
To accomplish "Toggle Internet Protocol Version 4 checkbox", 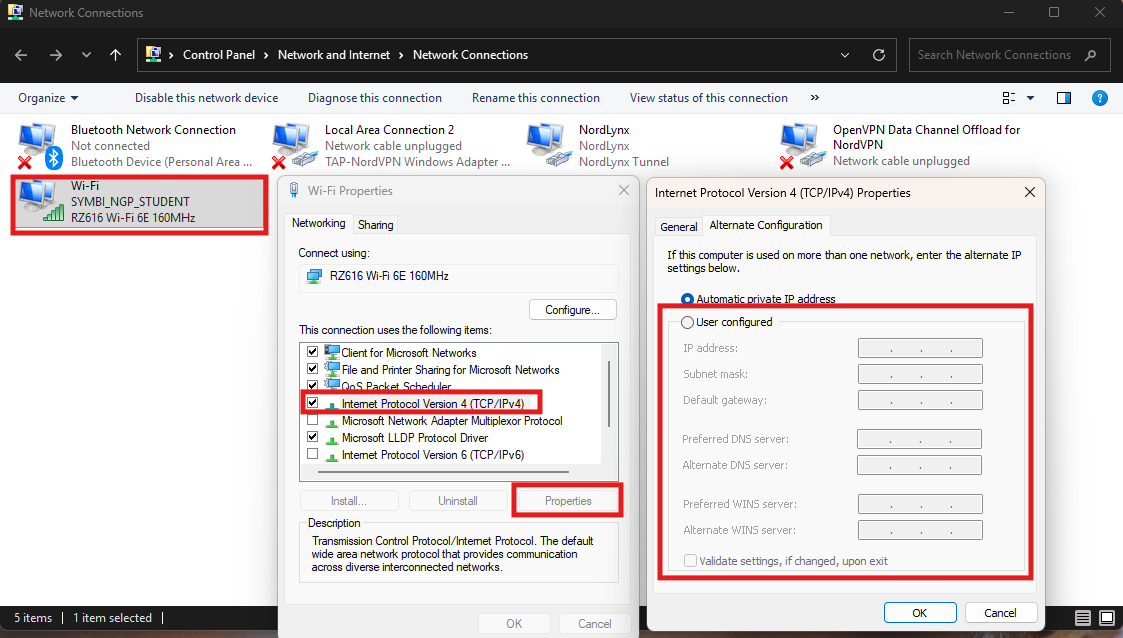I will pos(312,403).
